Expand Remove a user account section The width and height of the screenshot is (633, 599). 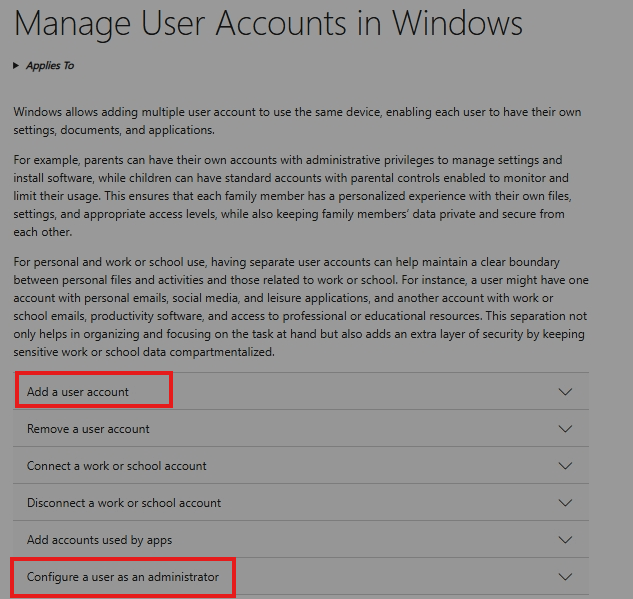pos(301,429)
